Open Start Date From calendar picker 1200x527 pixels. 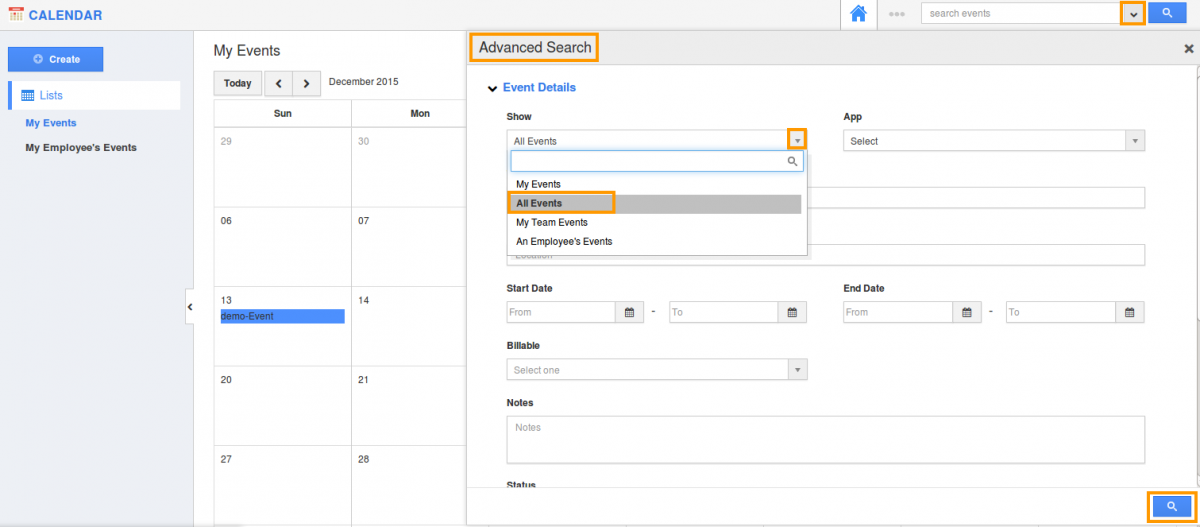click(629, 312)
